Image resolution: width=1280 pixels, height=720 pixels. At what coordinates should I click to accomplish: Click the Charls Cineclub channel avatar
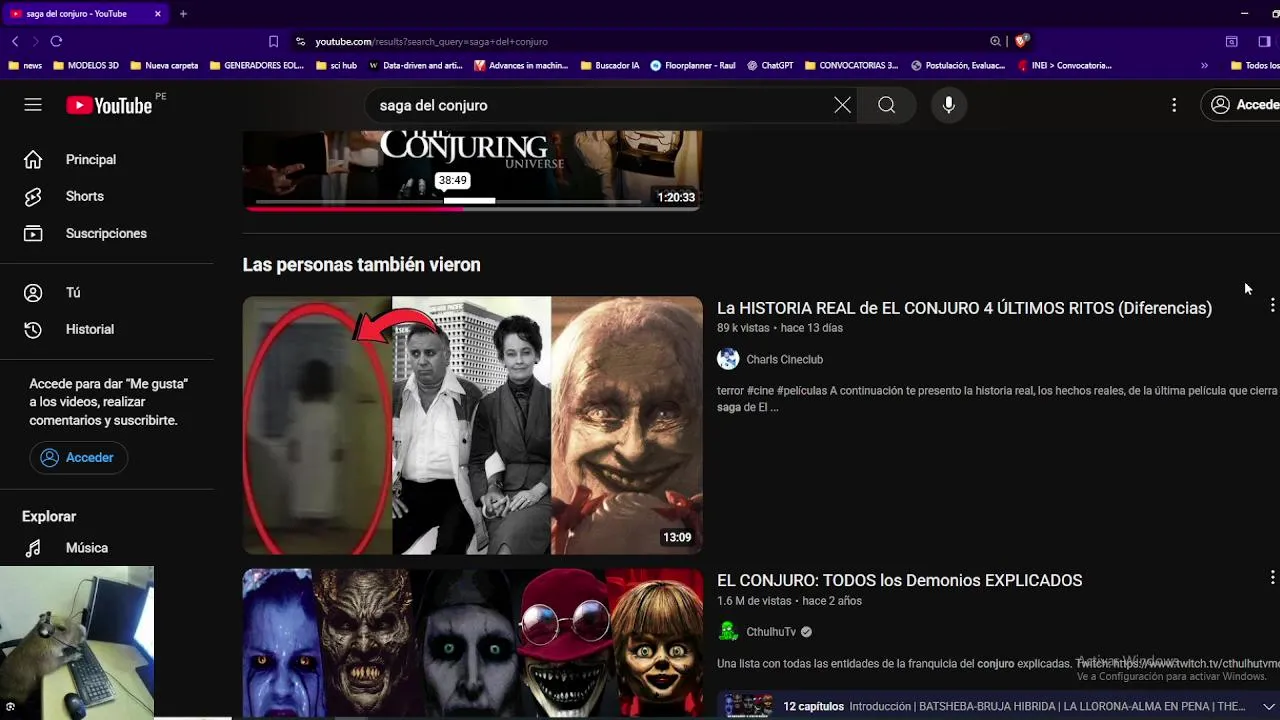728,359
